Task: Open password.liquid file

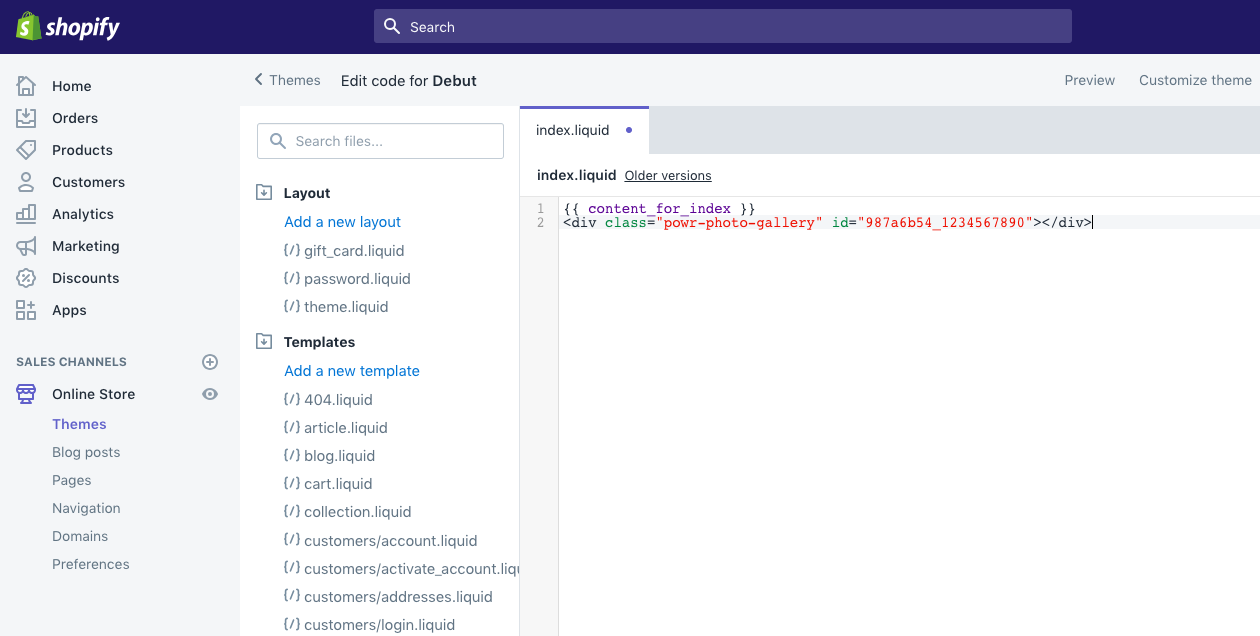Action: pyautogui.click(x=357, y=278)
